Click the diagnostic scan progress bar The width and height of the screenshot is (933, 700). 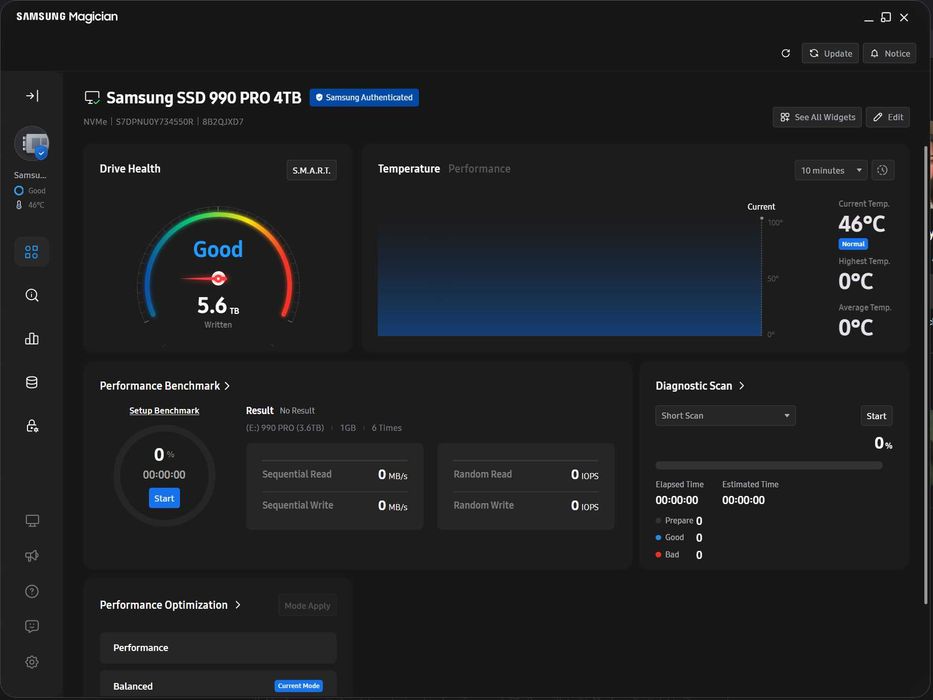(769, 465)
